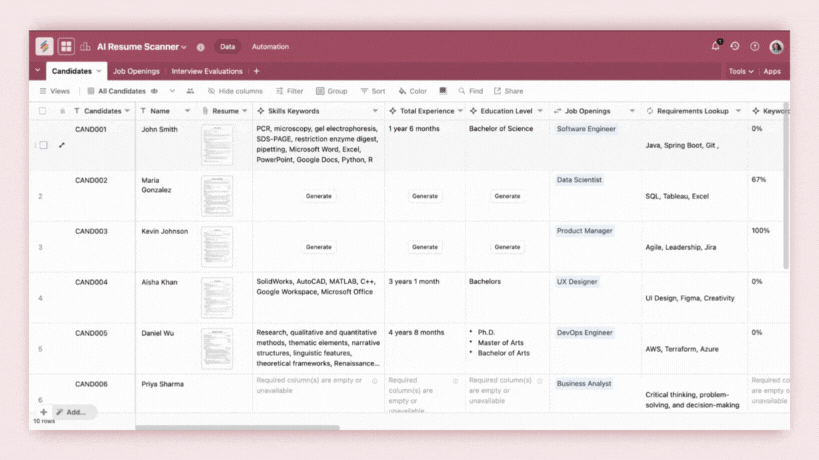Open Filter options
819x460 pixels.
coord(289,91)
